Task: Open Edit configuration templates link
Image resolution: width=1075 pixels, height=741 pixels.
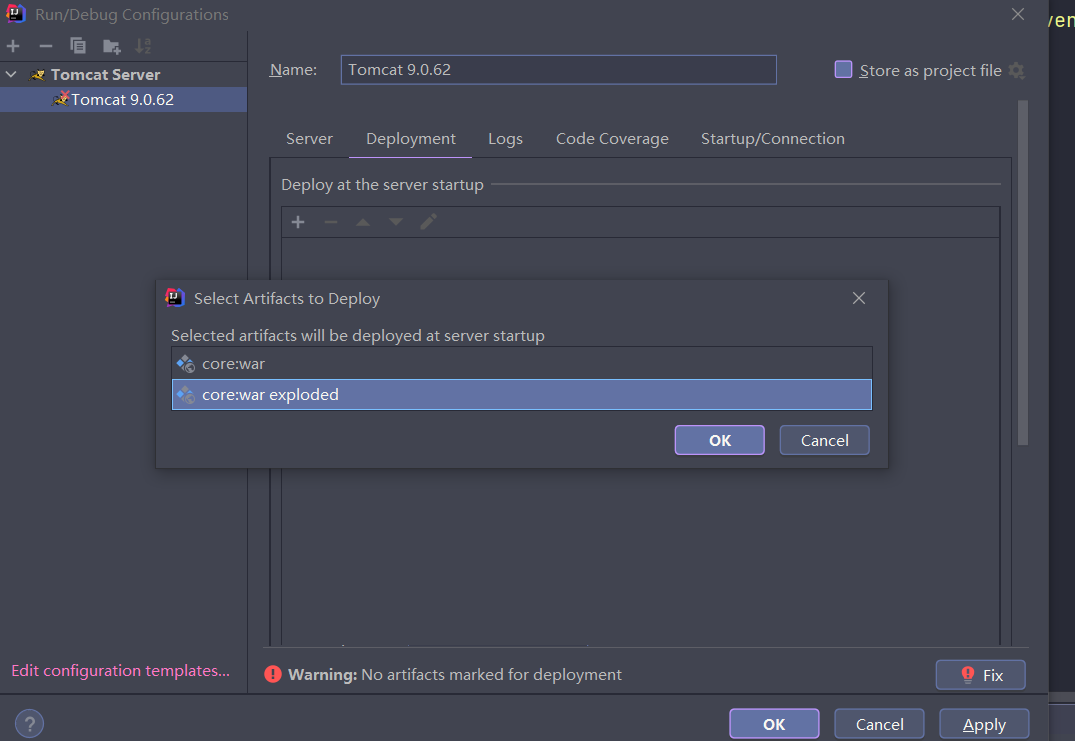Action: 121,670
